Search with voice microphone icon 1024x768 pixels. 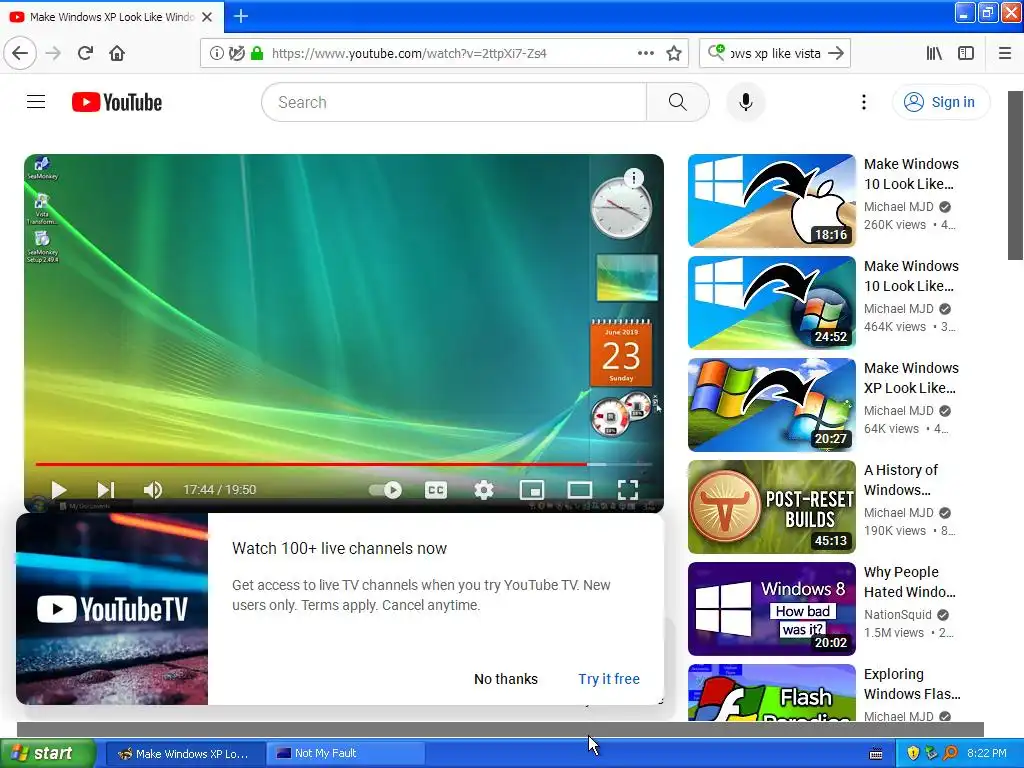tap(745, 102)
